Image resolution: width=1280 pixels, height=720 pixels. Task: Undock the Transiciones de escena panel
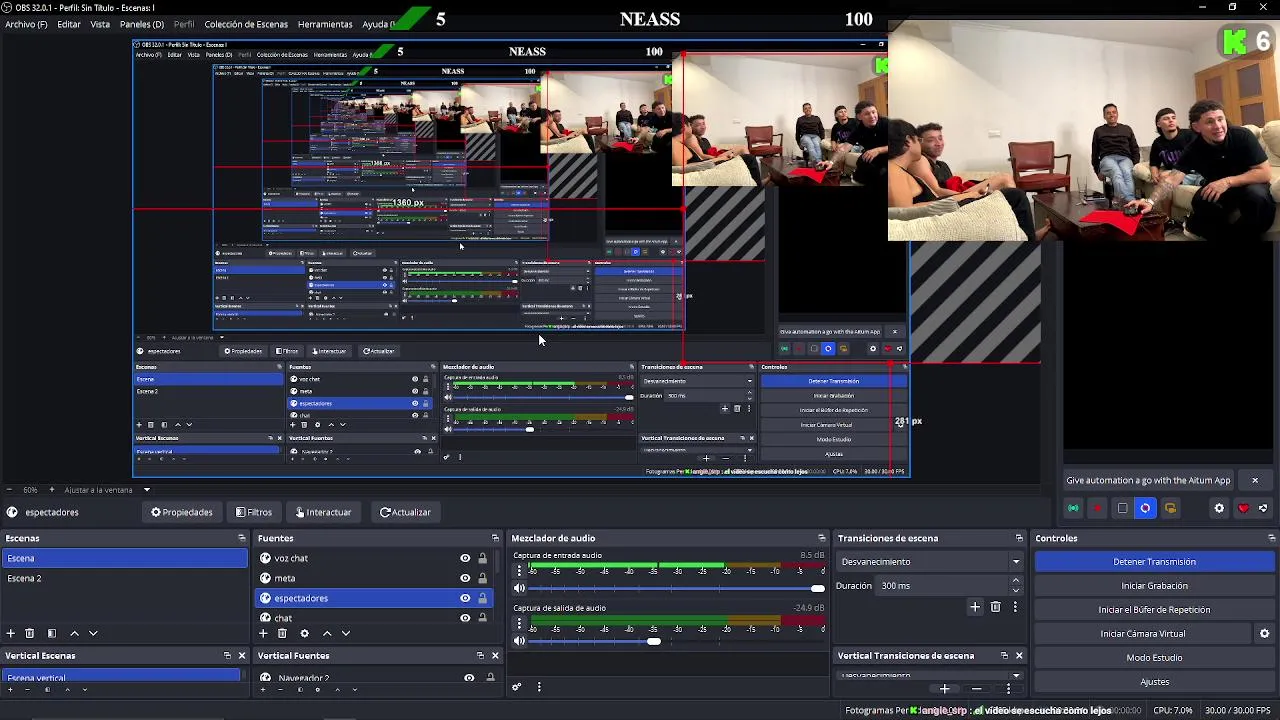pos(1019,538)
